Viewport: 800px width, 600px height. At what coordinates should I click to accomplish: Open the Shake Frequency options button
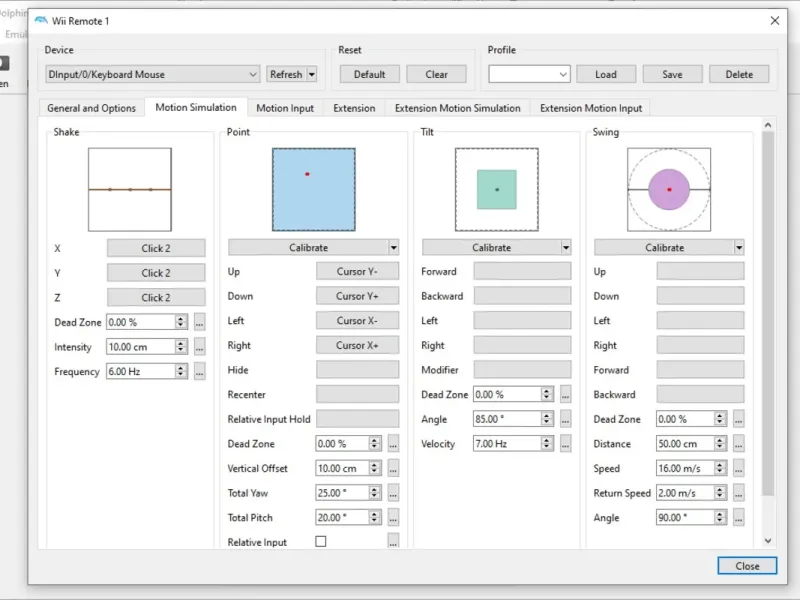tap(199, 371)
